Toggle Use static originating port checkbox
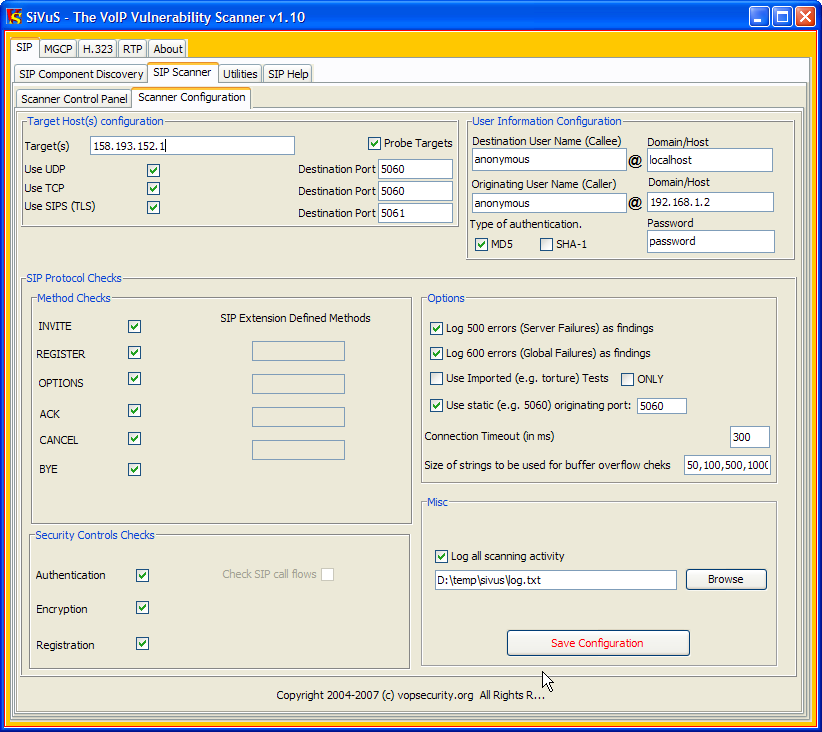This screenshot has width=822, height=732. [x=436, y=405]
